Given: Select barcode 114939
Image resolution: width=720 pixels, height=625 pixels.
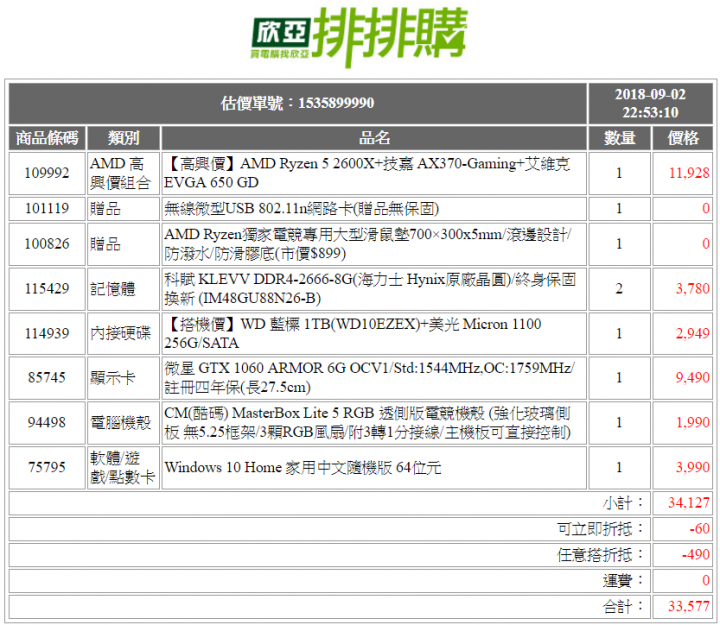Looking at the screenshot, I should (47, 333).
